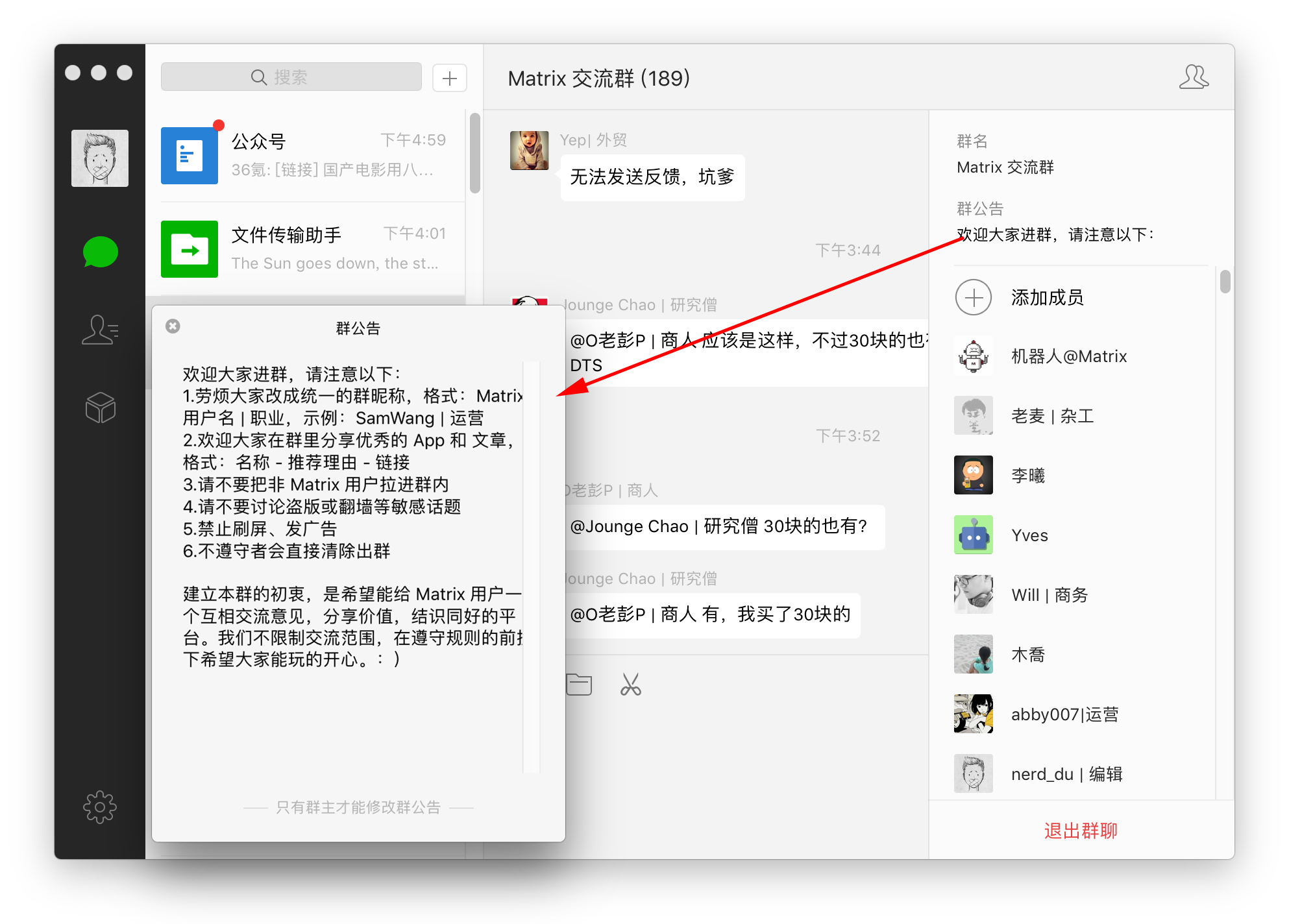Viewport: 1289px width, 924px height.
Task: Click 退出群聊 to leave group
Action: (1081, 831)
